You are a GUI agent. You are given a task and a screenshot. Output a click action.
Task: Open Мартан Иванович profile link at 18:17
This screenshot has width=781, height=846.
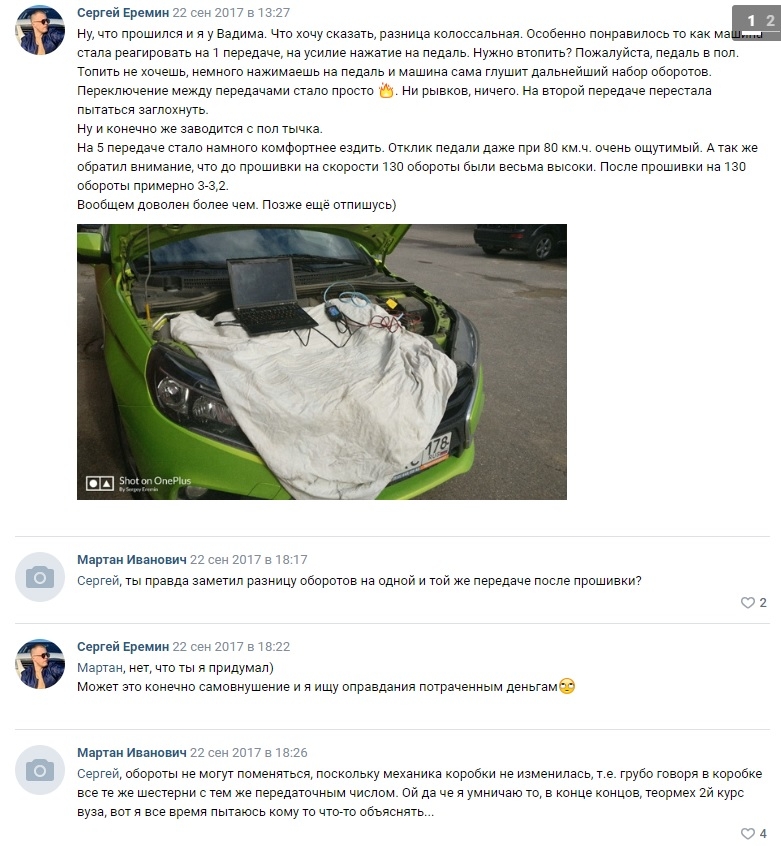(x=132, y=560)
